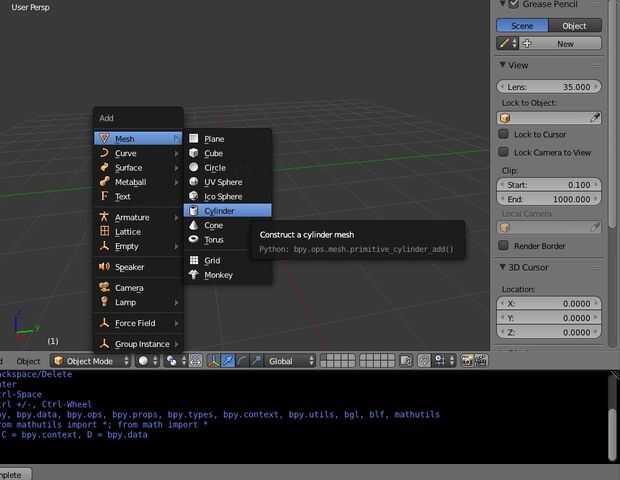Add the Monkey mesh
Viewport: 620px width, 480px height.
[228, 275]
